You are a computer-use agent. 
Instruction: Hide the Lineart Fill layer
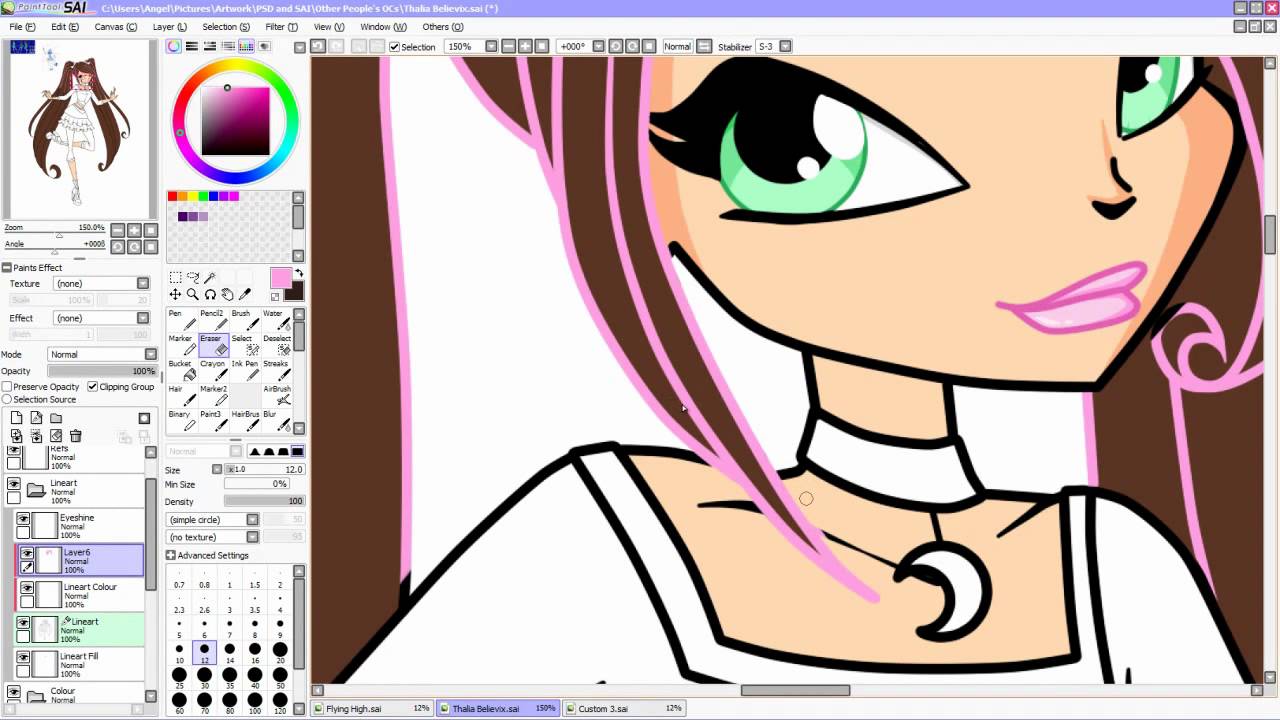pos(23,658)
